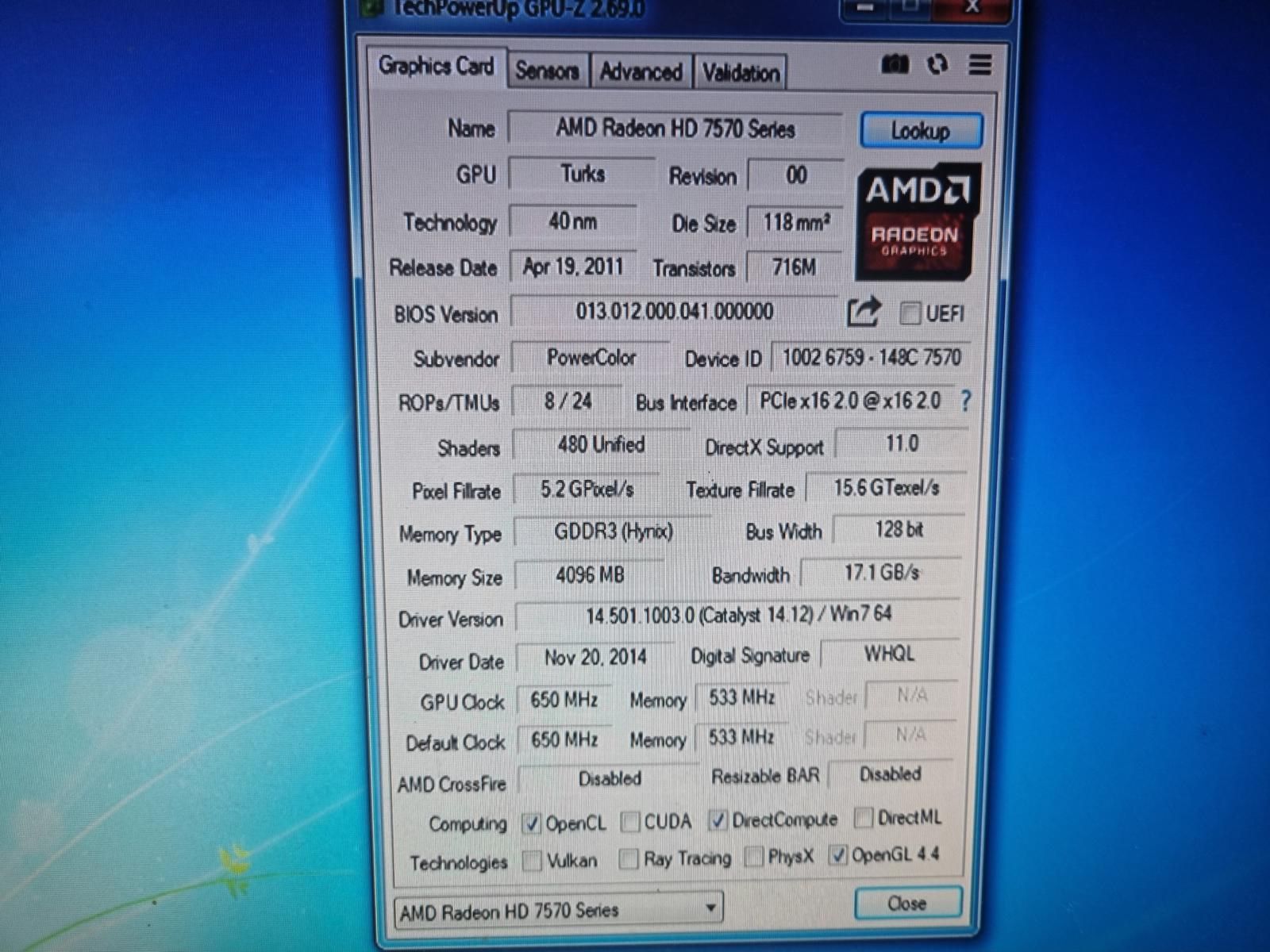Image resolution: width=1270 pixels, height=952 pixels.
Task: Click the DirectX Support value 11.0
Action: point(902,443)
